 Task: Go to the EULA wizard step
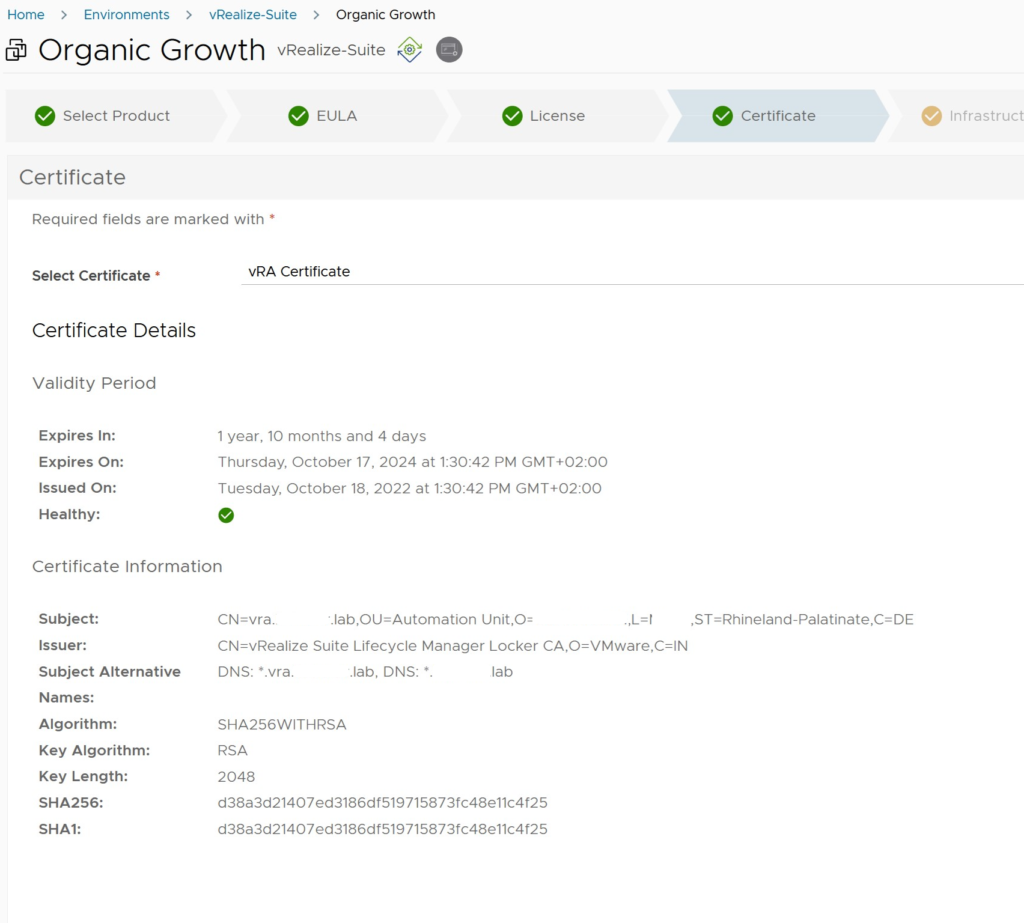336,116
